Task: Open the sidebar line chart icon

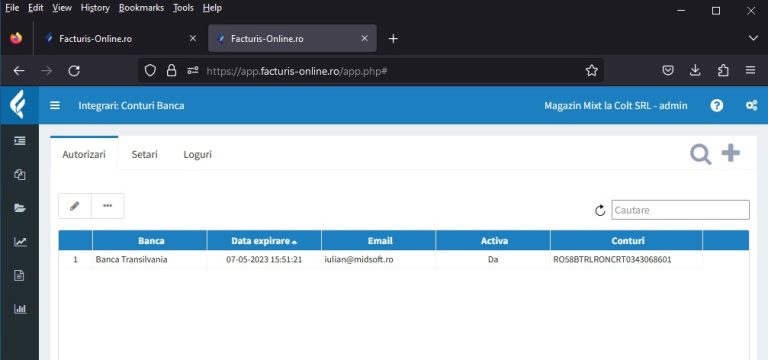Action: (20, 241)
